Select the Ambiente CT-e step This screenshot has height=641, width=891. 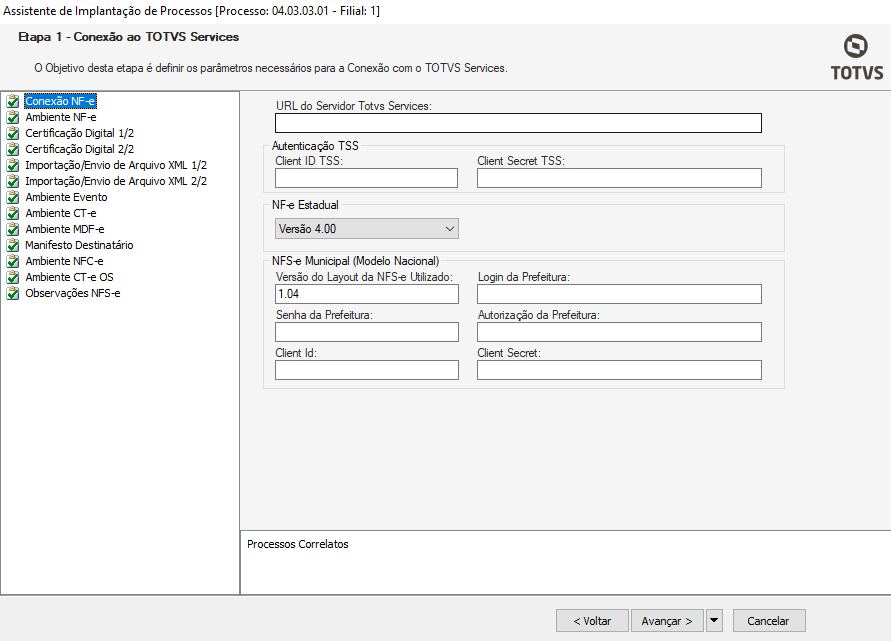[61, 213]
